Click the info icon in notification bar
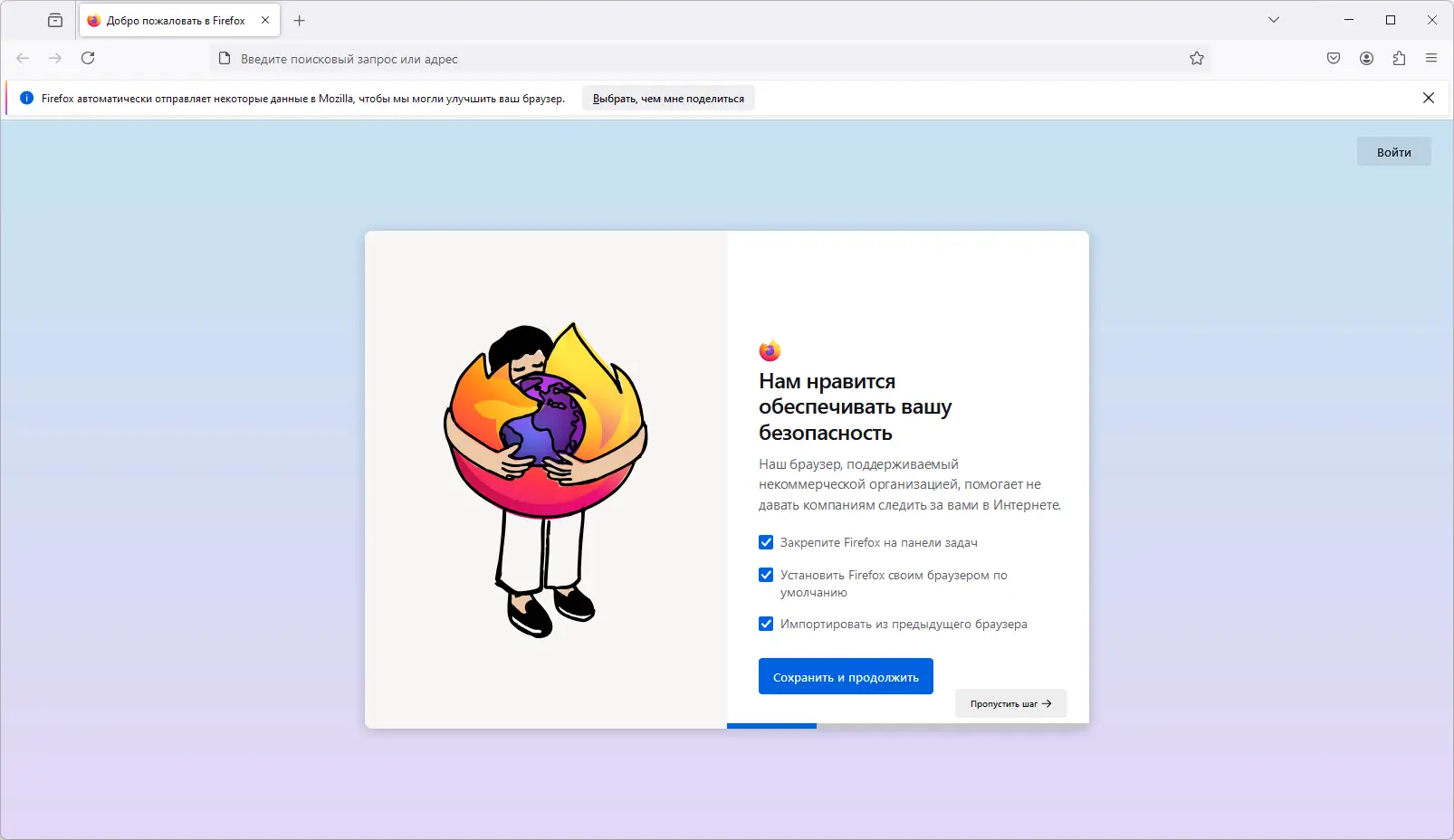Image resolution: width=1454 pixels, height=840 pixels. (27, 98)
